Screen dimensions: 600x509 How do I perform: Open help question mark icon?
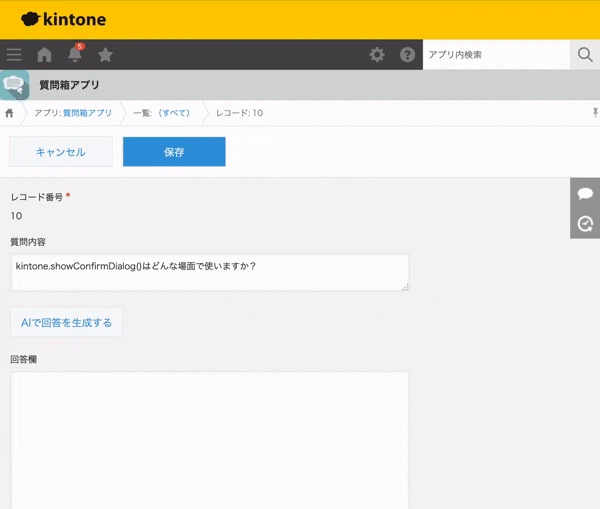click(408, 55)
